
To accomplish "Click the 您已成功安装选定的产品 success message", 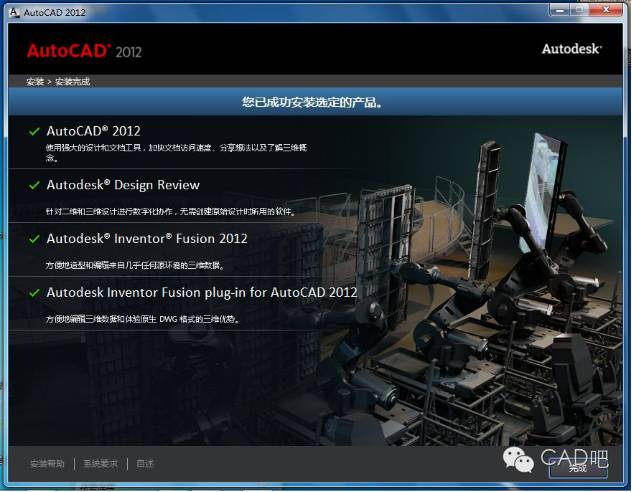I will [x=312, y=102].
